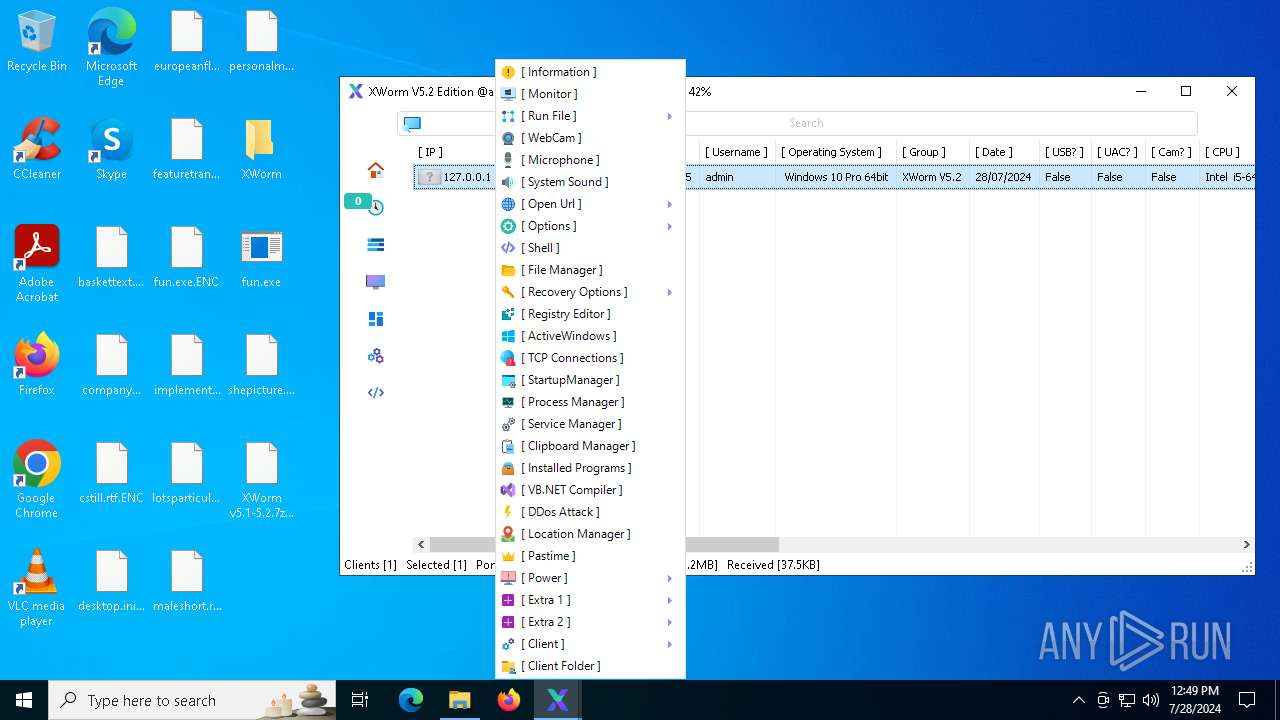This screenshot has width=1280, height=720.
Task: Click the Process Manager icon
Action: [508, 402]
